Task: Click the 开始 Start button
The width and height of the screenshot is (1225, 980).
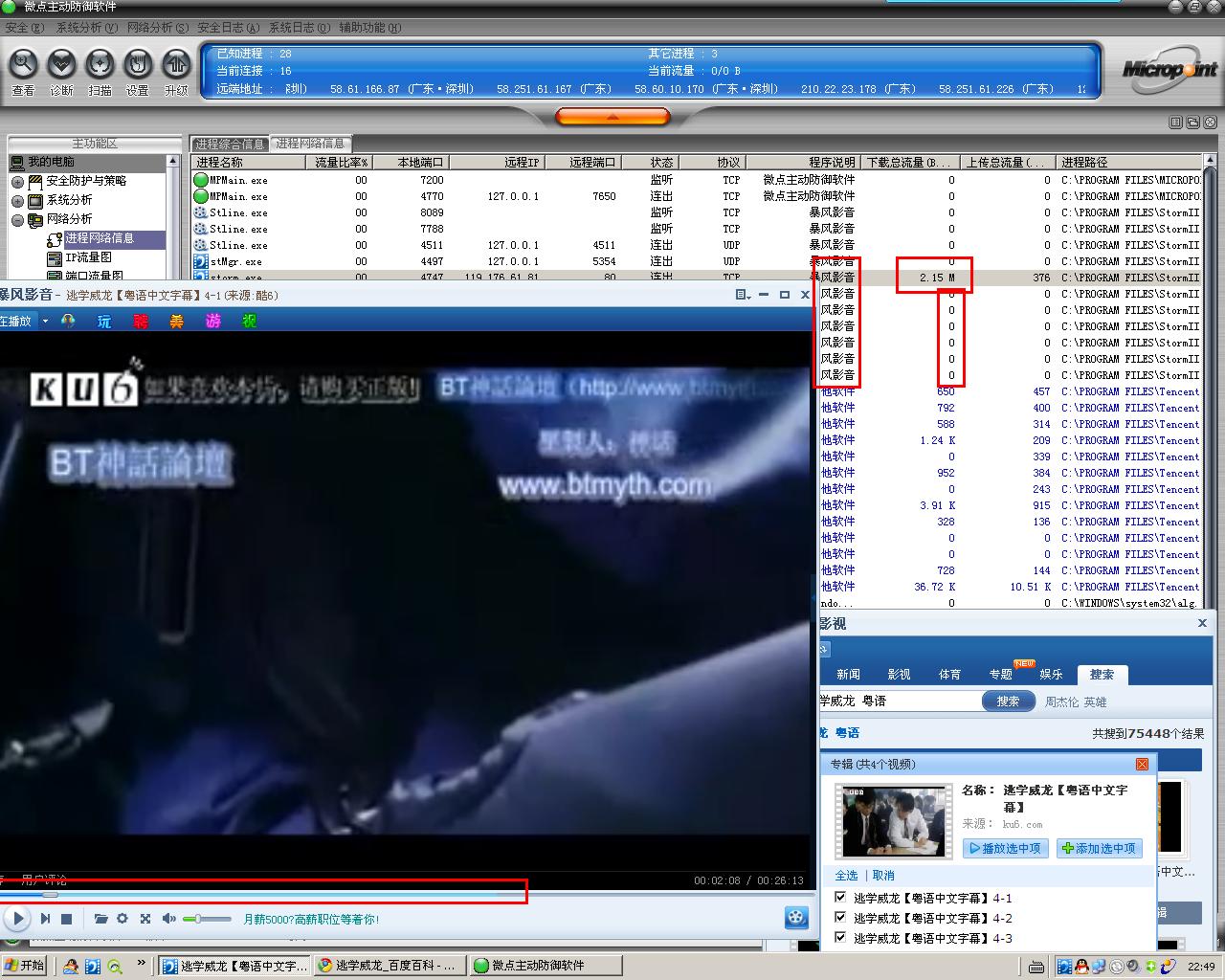Action: pyautogui.click(x=25, y=966)
